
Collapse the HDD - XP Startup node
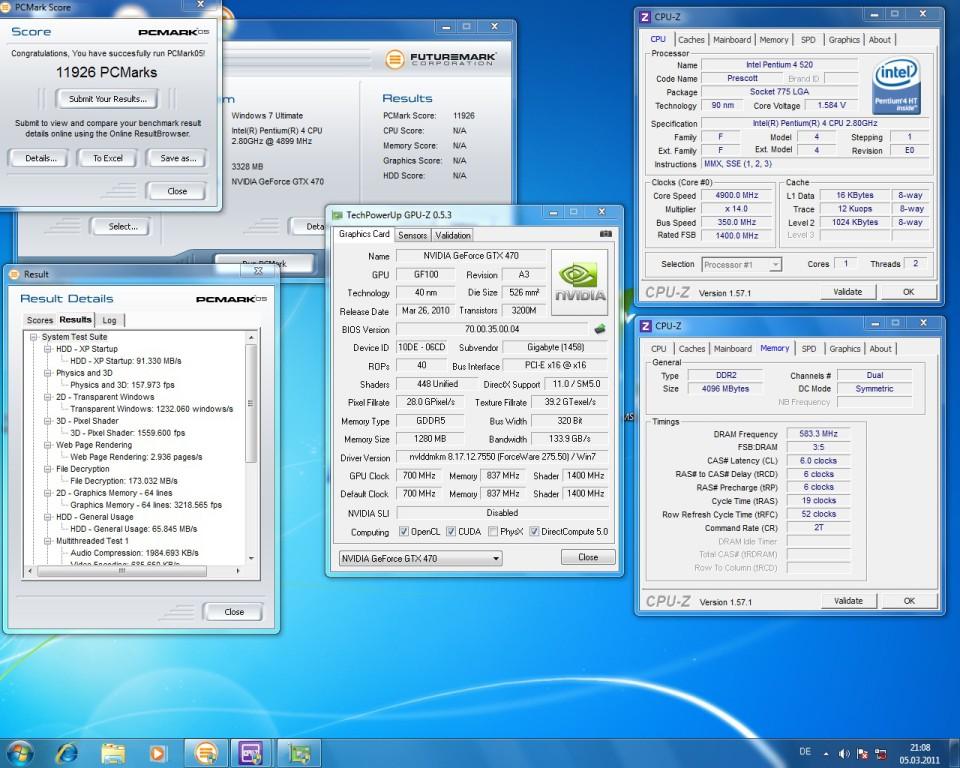(47, 349)
